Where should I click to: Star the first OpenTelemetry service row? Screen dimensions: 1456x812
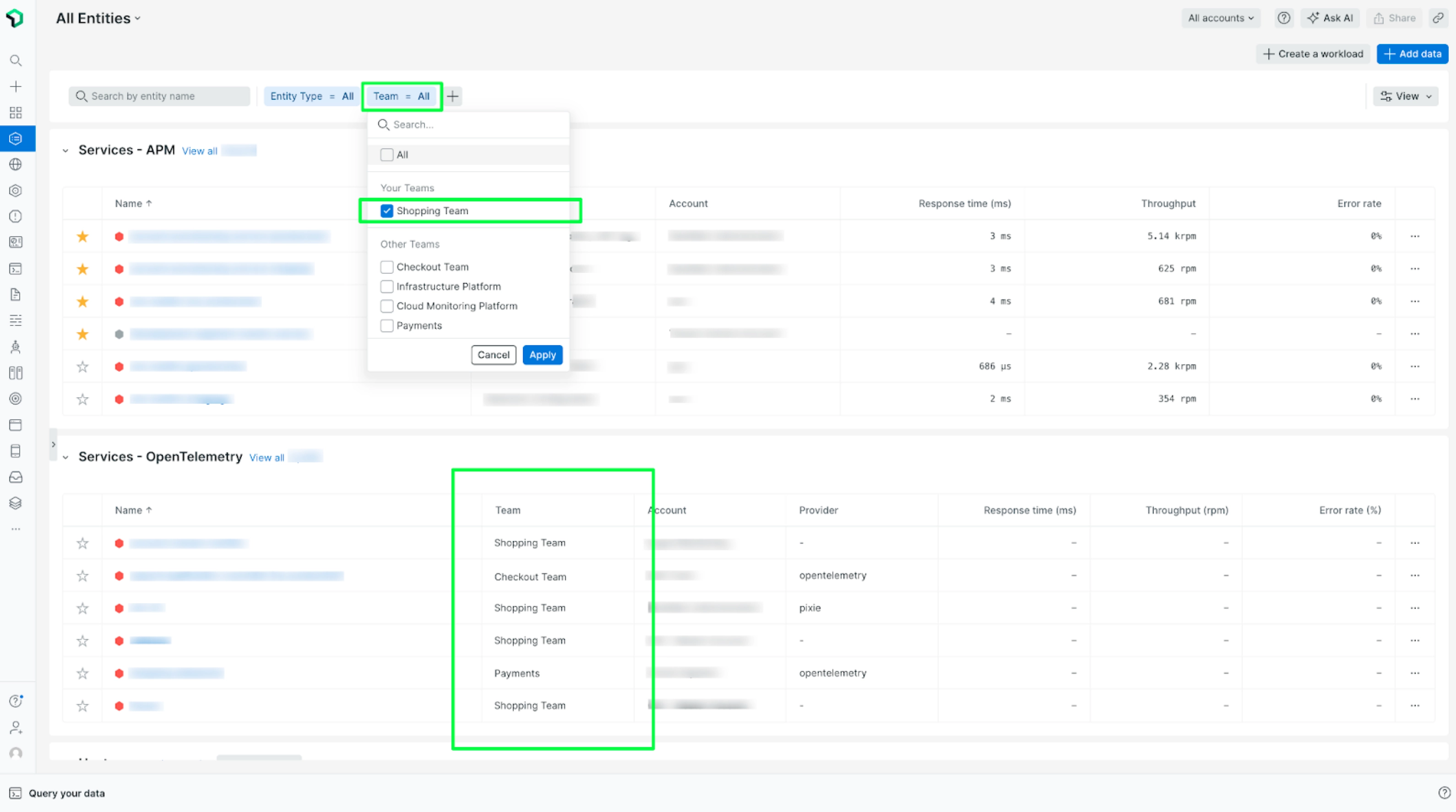(82, 543)
